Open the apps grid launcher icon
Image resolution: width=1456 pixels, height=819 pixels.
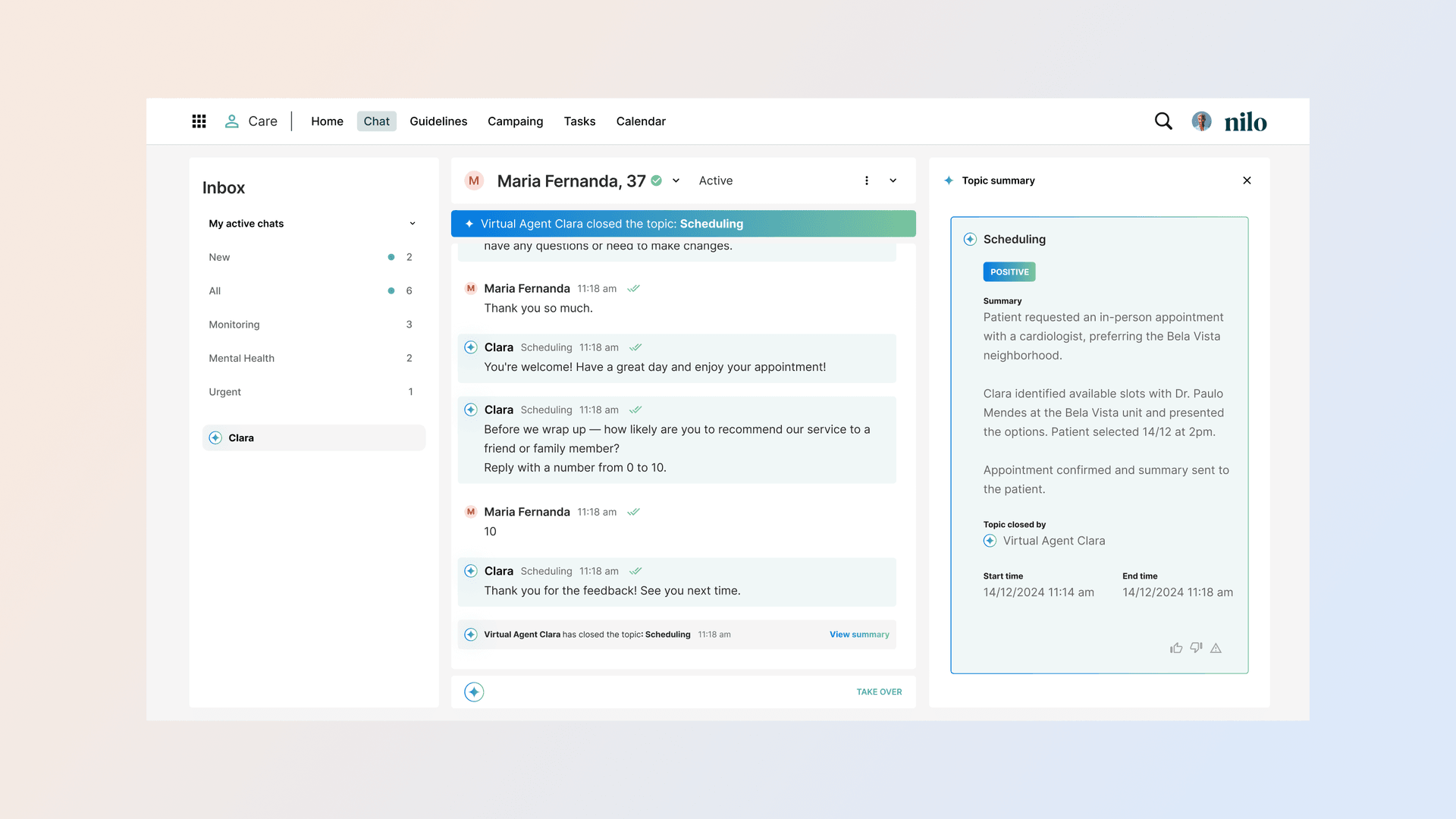point(199,121)
